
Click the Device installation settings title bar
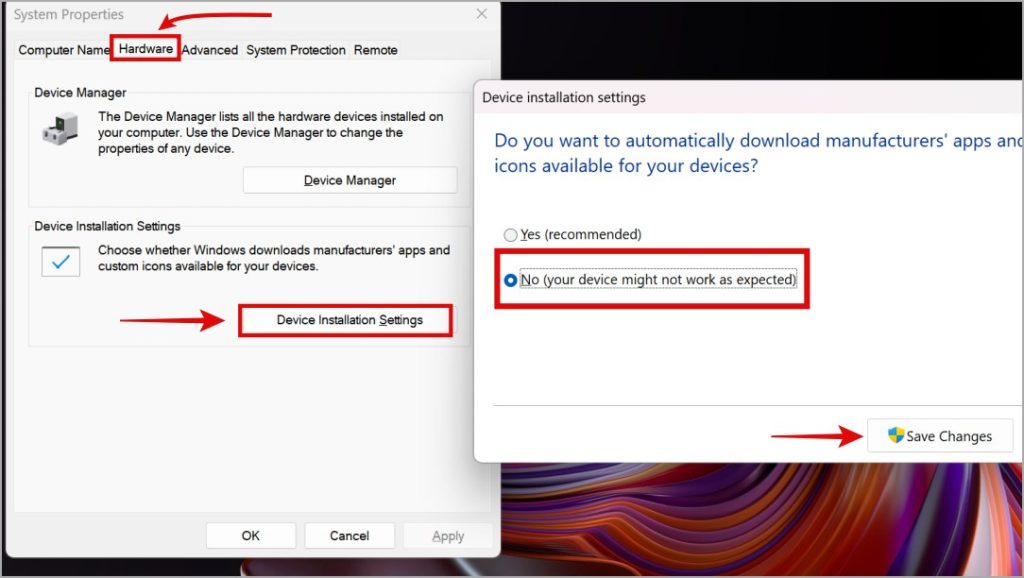click(565, 97)
